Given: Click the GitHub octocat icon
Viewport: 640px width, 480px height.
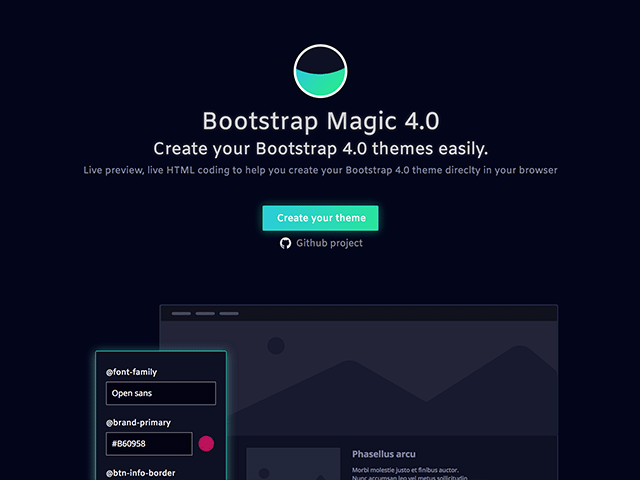Looking at the screenshot, I should [285, 243].
